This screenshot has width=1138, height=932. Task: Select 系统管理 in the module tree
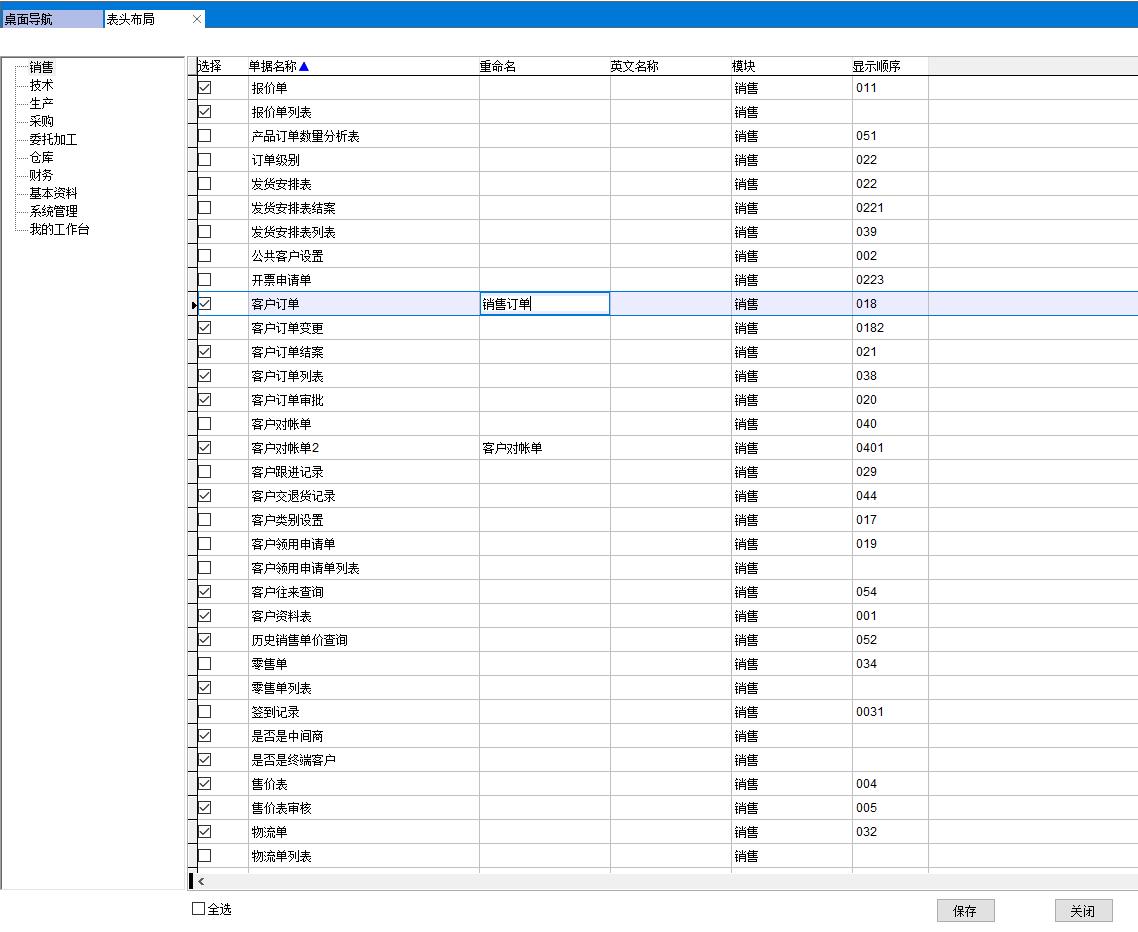pos(53,212)
